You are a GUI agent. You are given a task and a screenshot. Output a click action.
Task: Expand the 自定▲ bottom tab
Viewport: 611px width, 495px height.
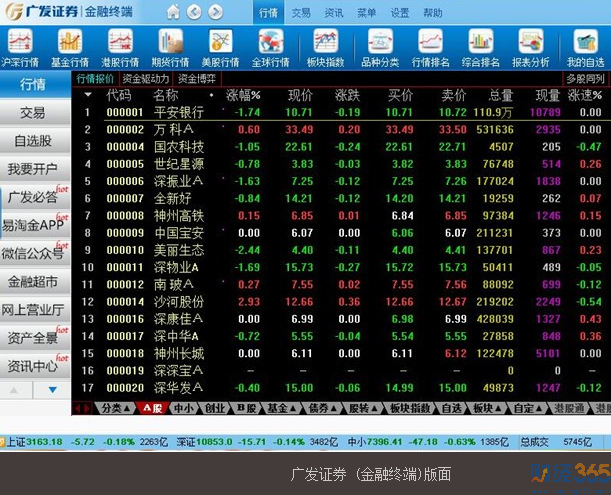click(x=528, y=408)
